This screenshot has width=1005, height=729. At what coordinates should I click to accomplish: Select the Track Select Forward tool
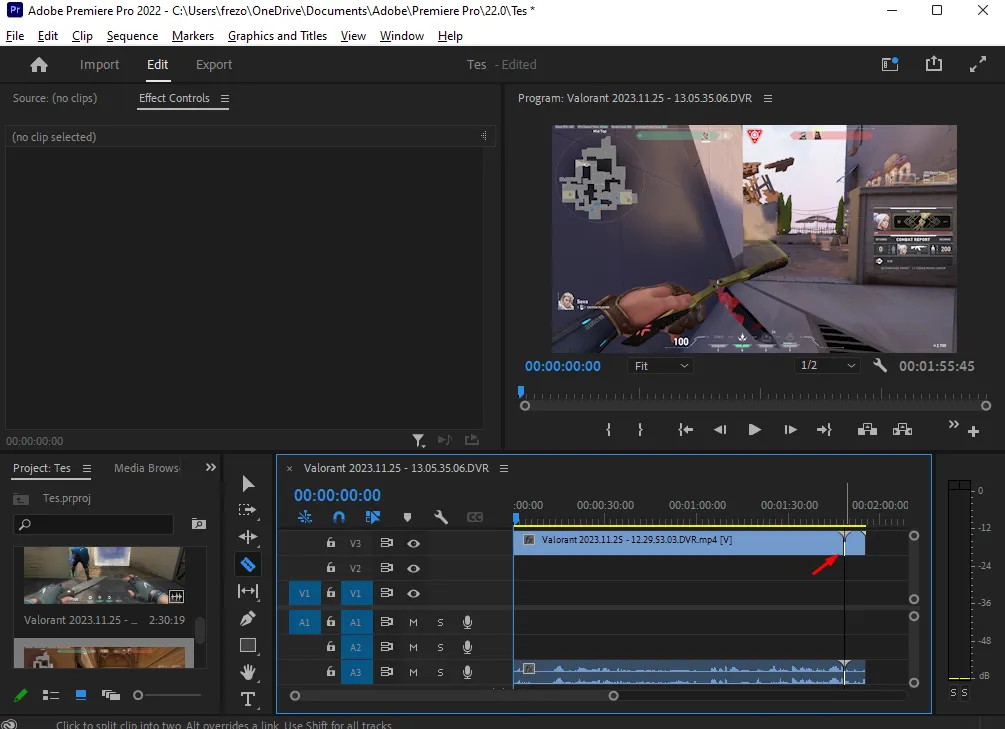(248, 510)
